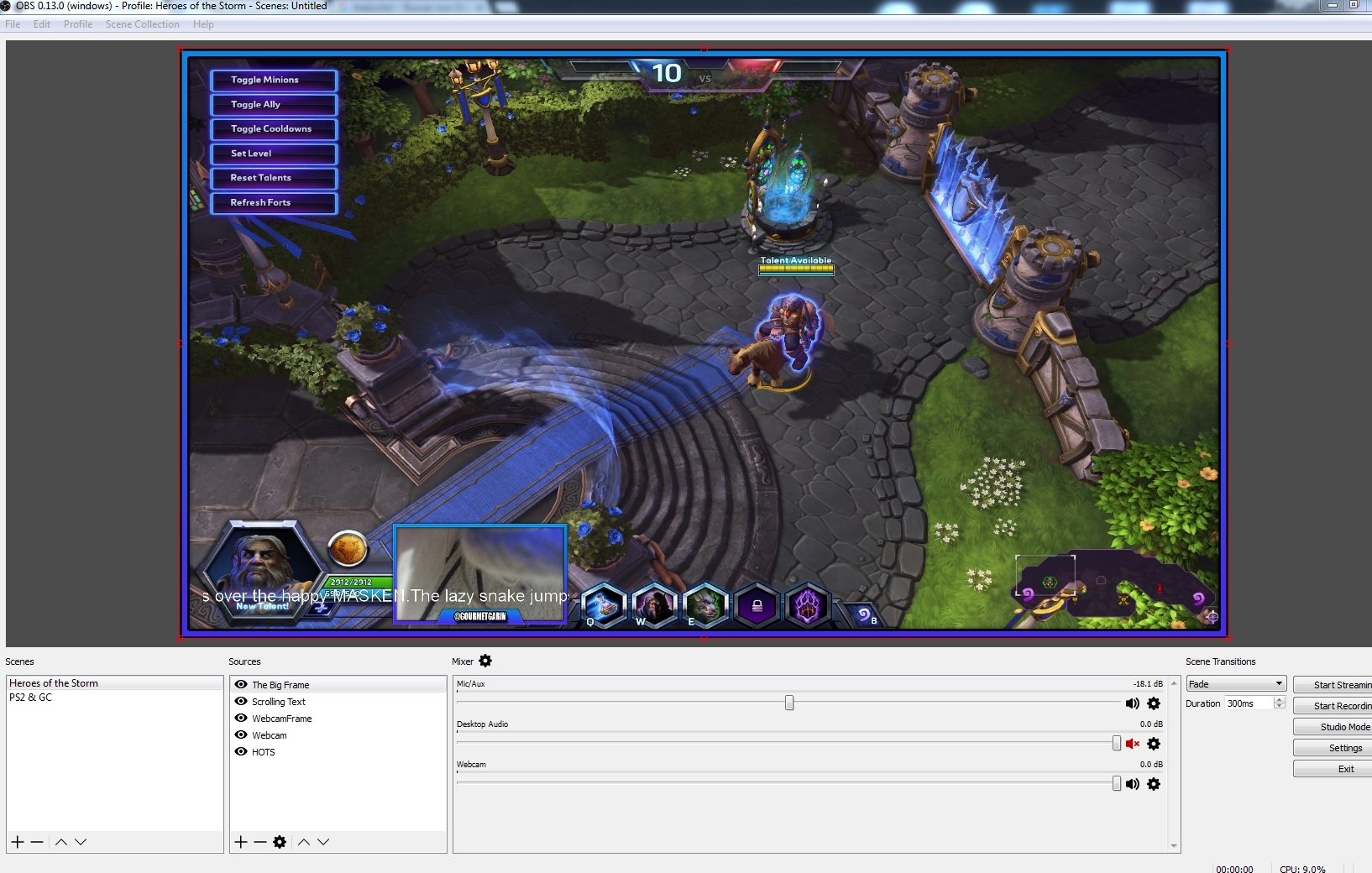Screen dimensions: 1372x873
Task: Increase transition duration with up arrow
Action: (x=1280, y=700)
